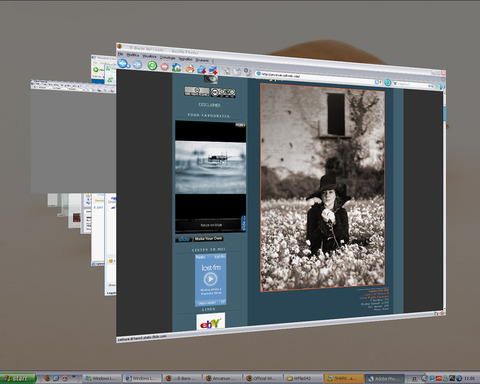Go to the Home page icon

click(176, 67)
